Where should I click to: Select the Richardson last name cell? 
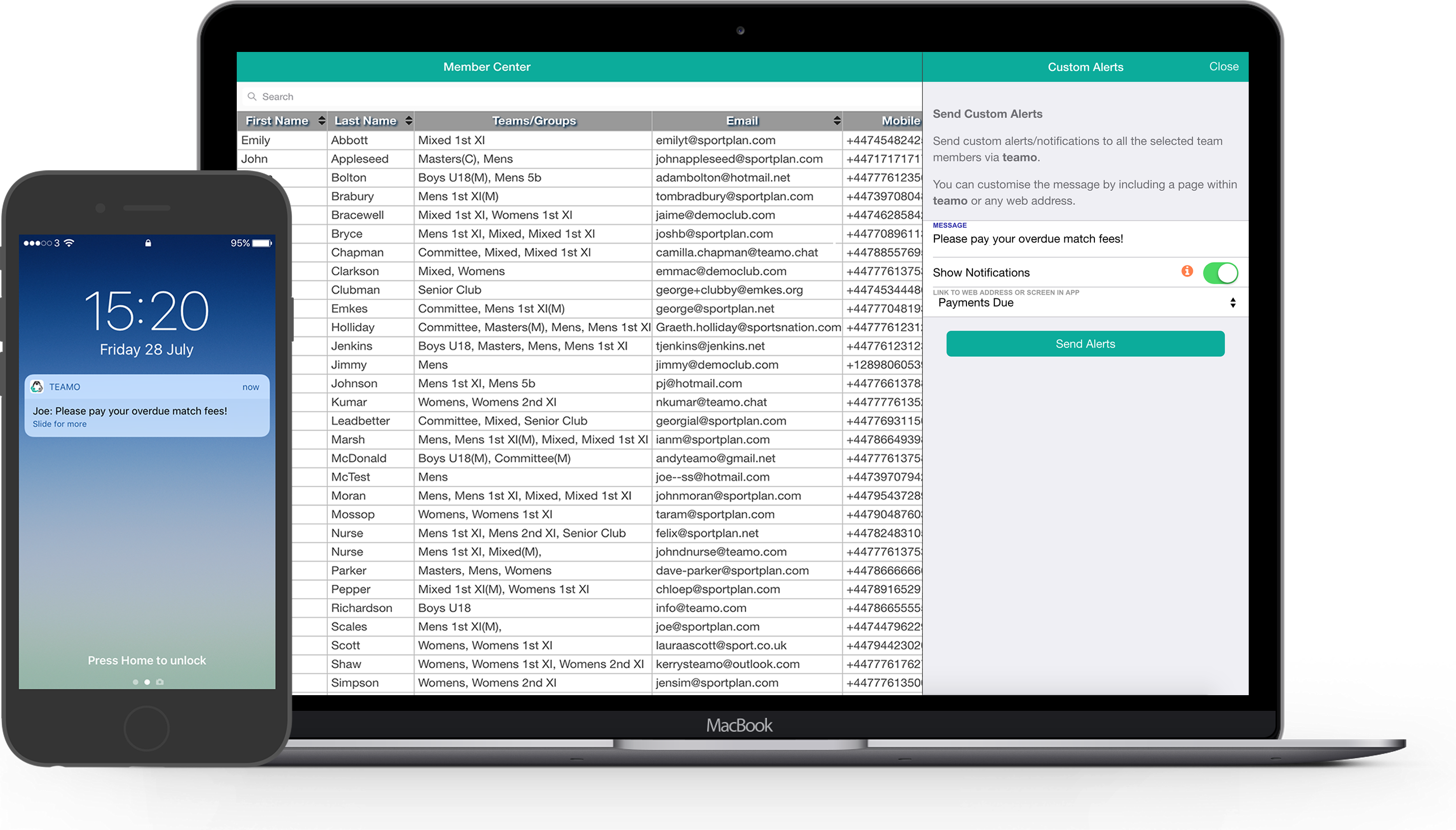371,608
